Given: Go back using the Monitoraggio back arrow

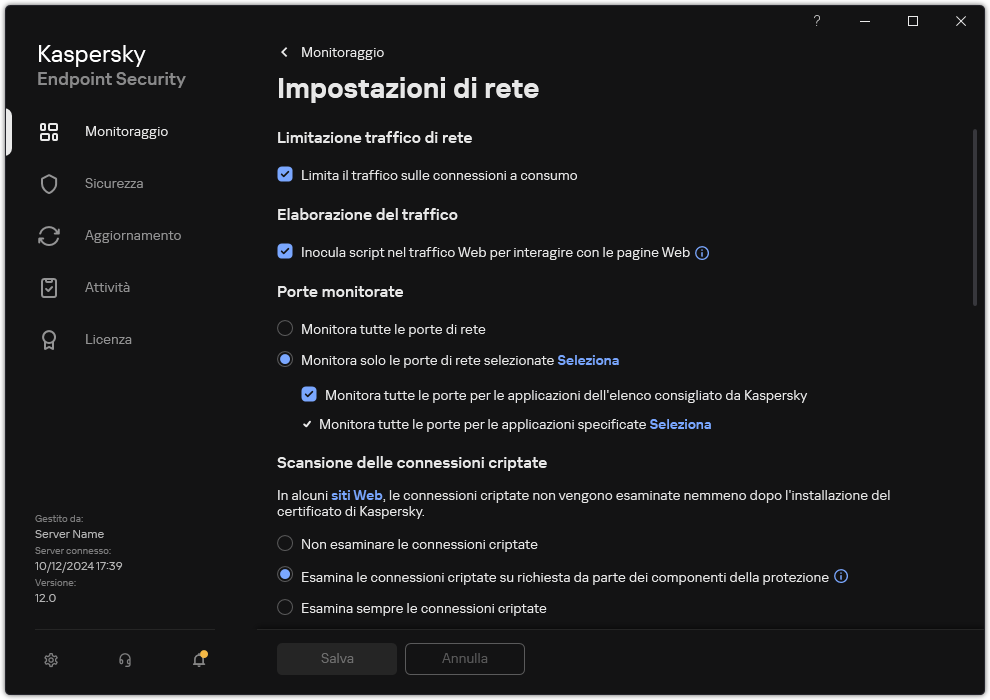Looking at the screenshot, I should (x=284, y=52).
